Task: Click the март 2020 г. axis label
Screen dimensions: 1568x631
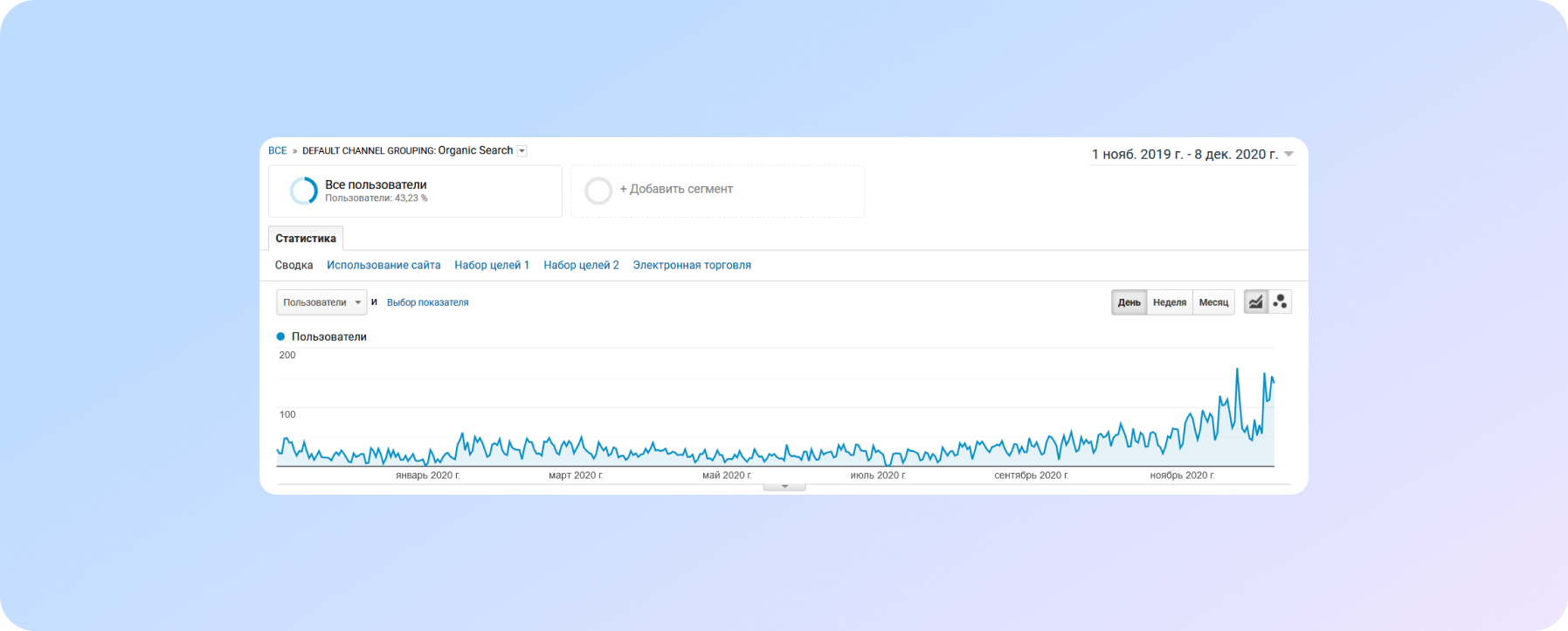Action: (x=576, y=475)
